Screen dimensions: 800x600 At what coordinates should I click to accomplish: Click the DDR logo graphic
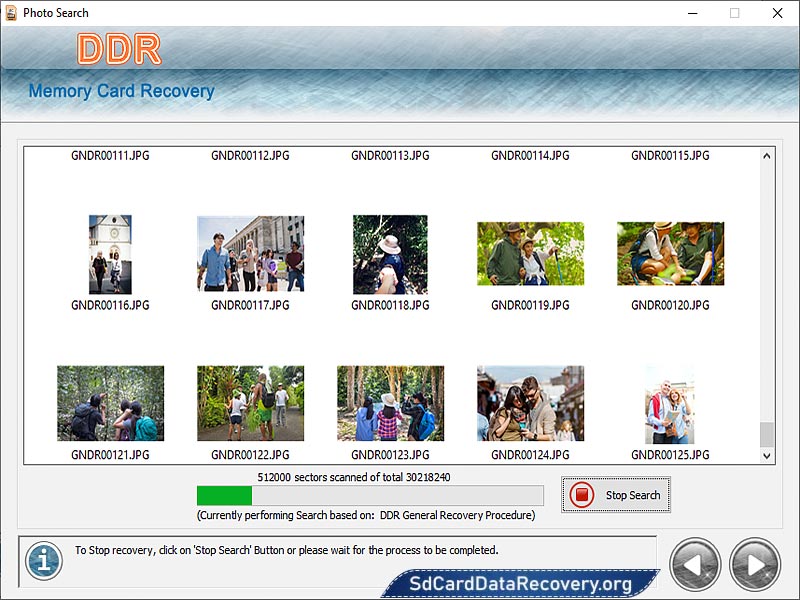coord(120,46)
